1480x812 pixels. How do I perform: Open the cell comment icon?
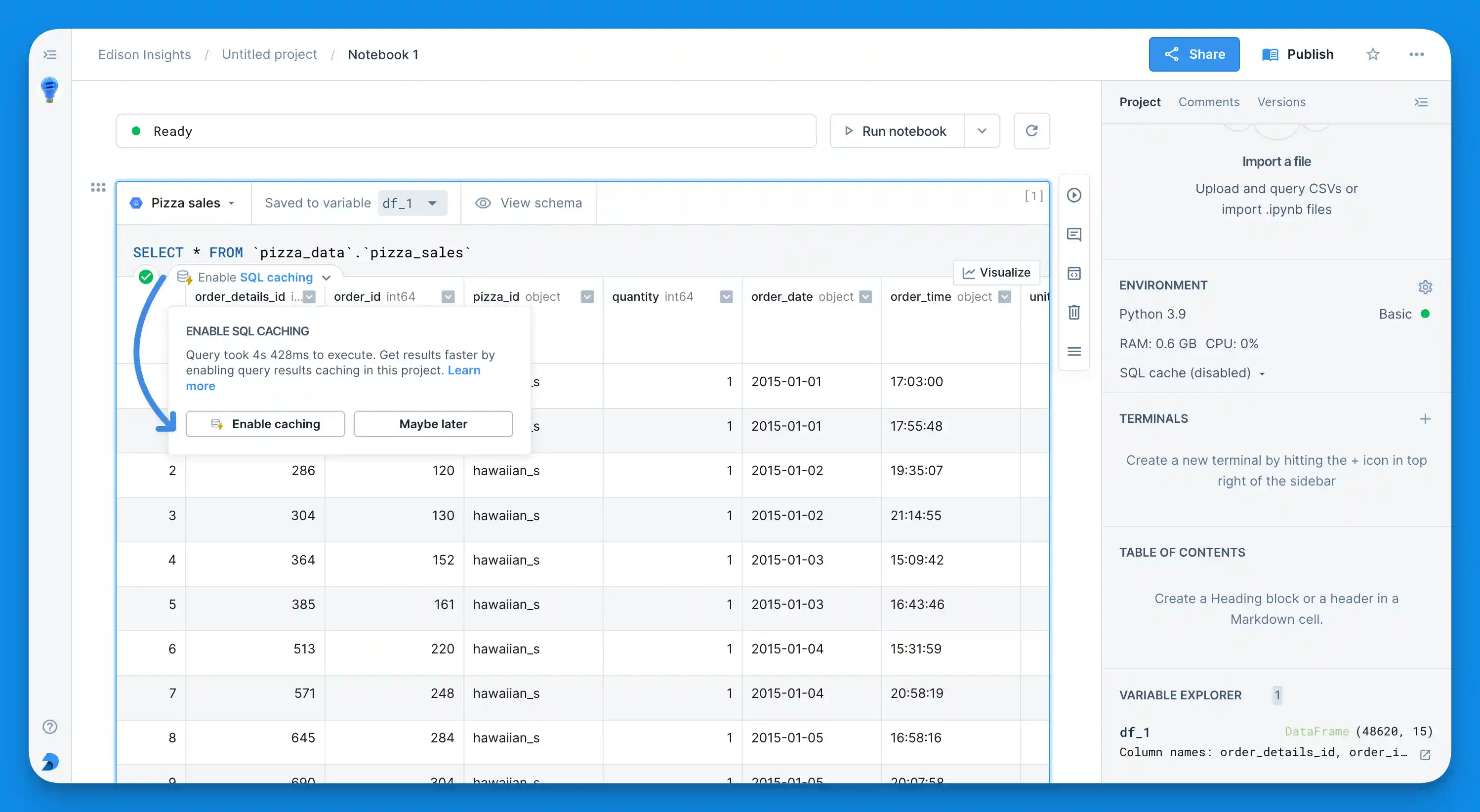click(1074, 234)
